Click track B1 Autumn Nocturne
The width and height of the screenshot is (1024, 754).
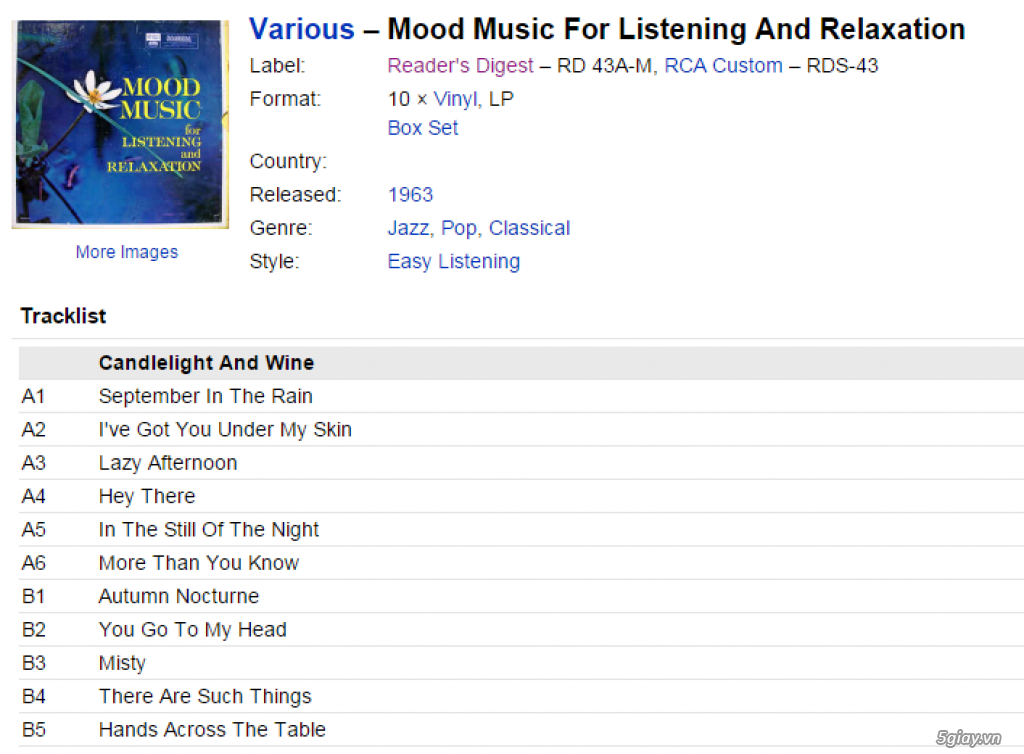pyautogui.click(x=178, y=596)
